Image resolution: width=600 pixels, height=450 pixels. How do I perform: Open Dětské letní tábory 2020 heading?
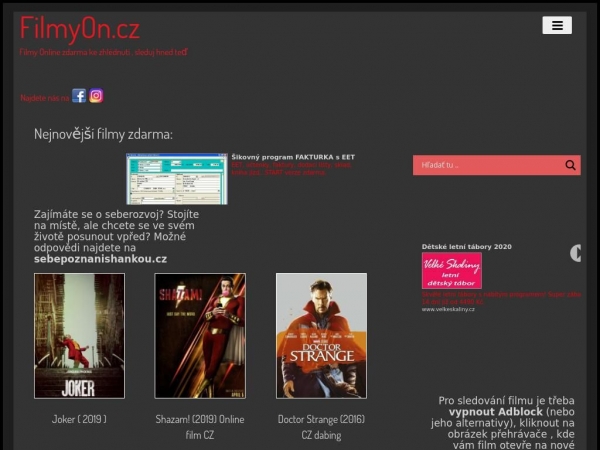(x=466, y=247)
